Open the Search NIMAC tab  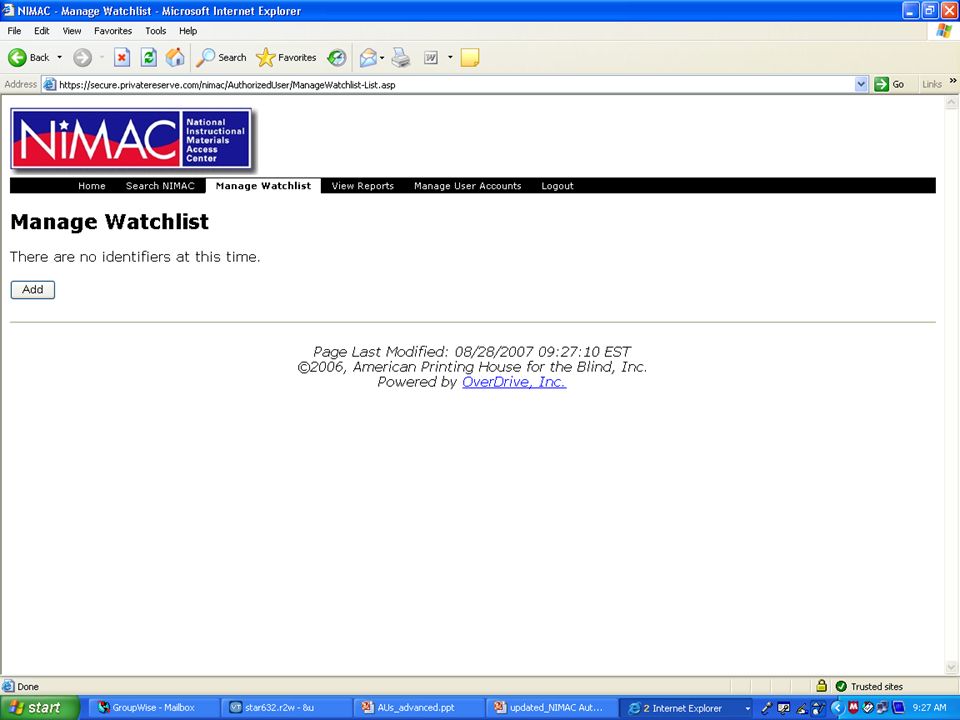point(160,186)
